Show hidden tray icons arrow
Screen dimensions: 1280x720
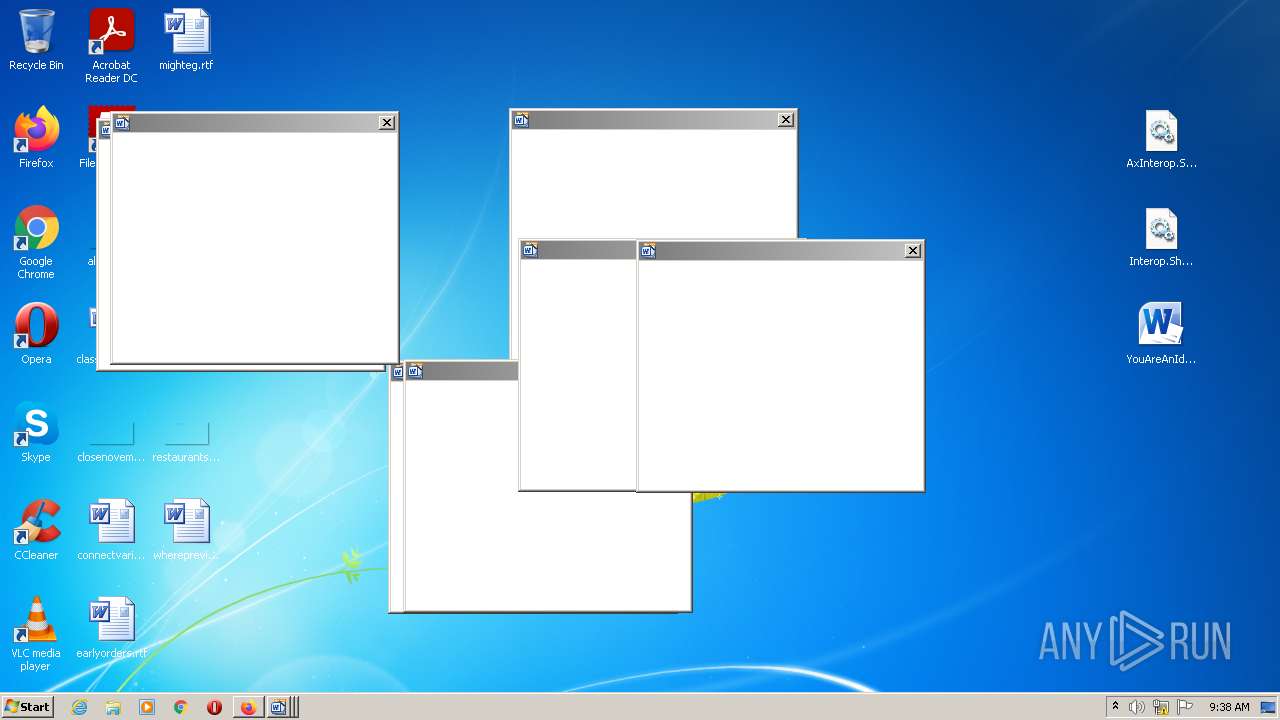pos(1115,706)
